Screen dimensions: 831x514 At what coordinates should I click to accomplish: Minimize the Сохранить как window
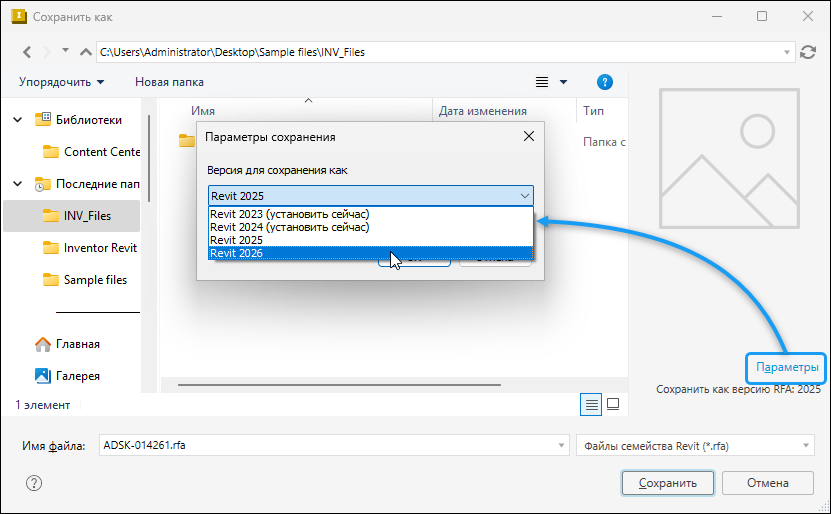717,16
